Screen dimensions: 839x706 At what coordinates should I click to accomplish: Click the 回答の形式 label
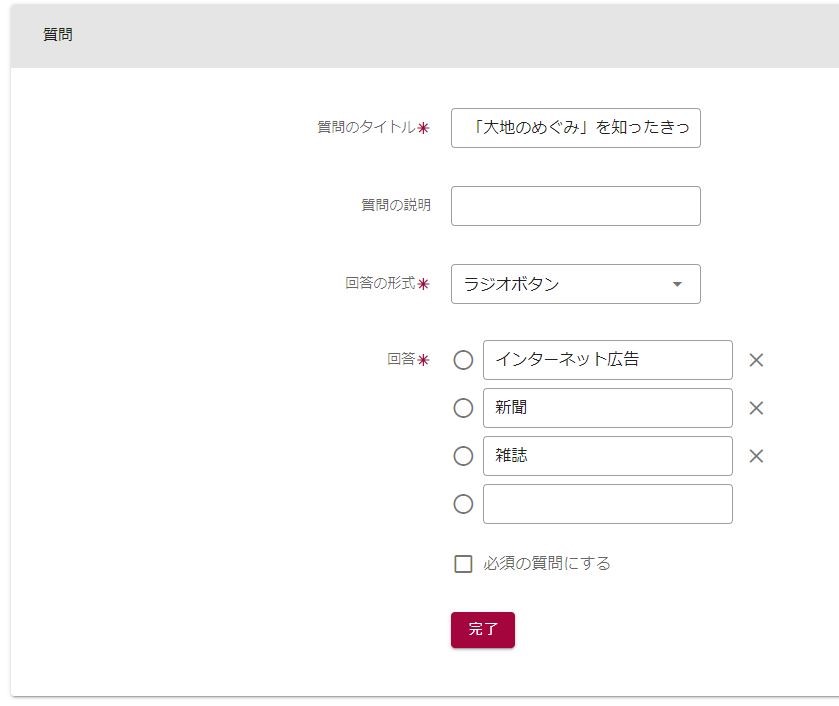380,283
